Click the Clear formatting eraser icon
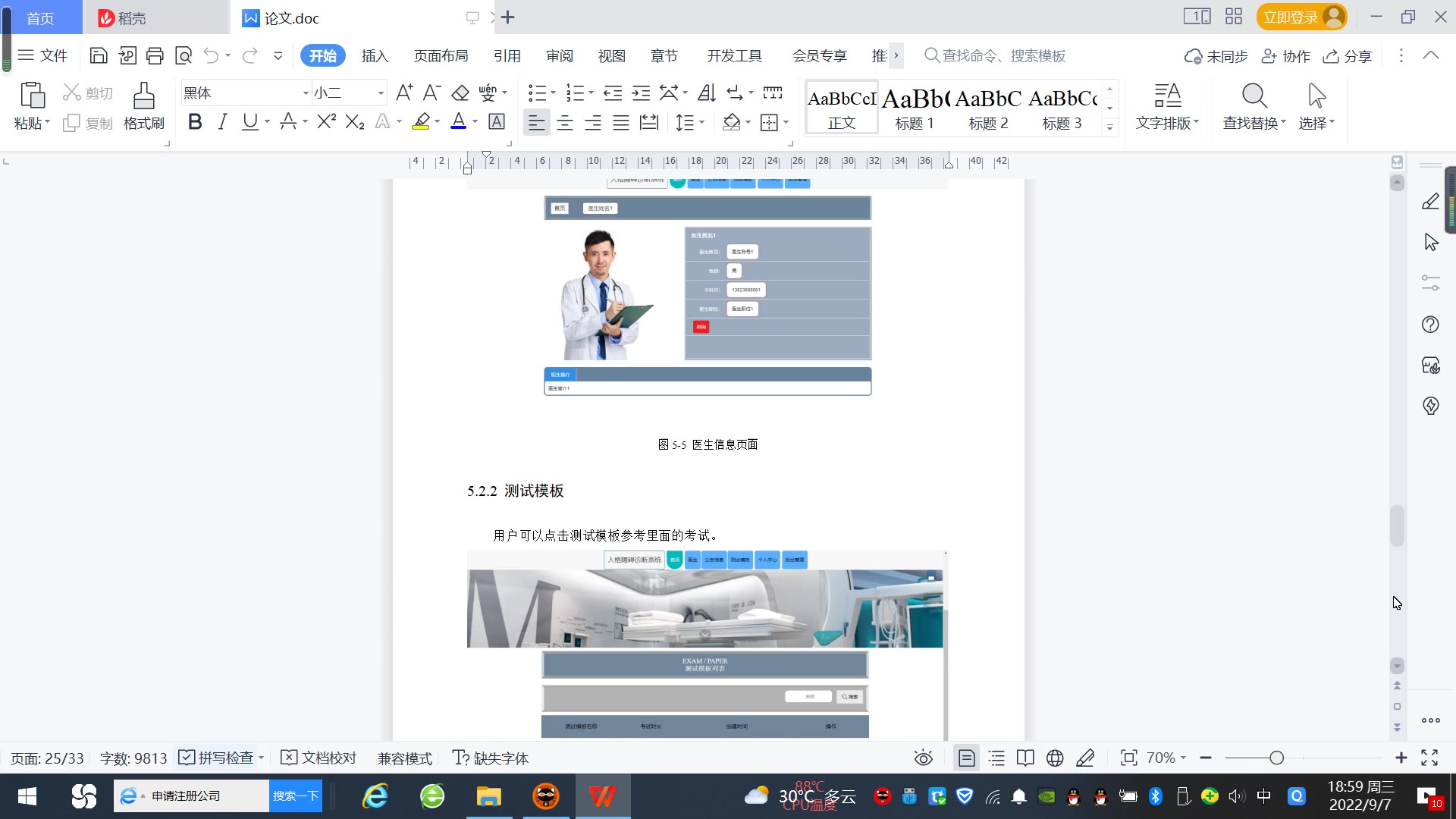The width and height of the screenshot is (1456, 819). (x=460, y=93)
